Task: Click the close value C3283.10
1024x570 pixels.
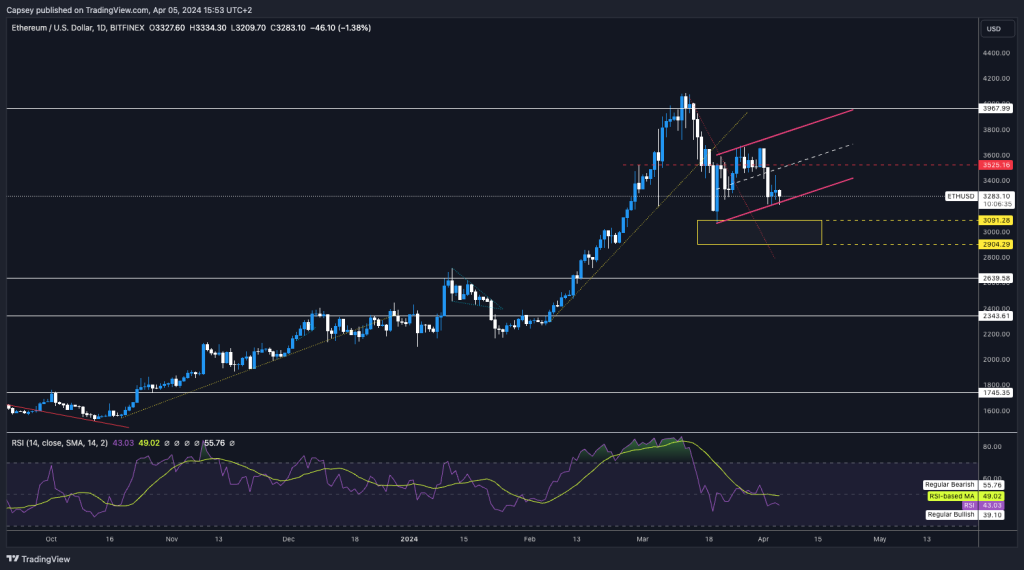Action: click(x=288, y=28)
